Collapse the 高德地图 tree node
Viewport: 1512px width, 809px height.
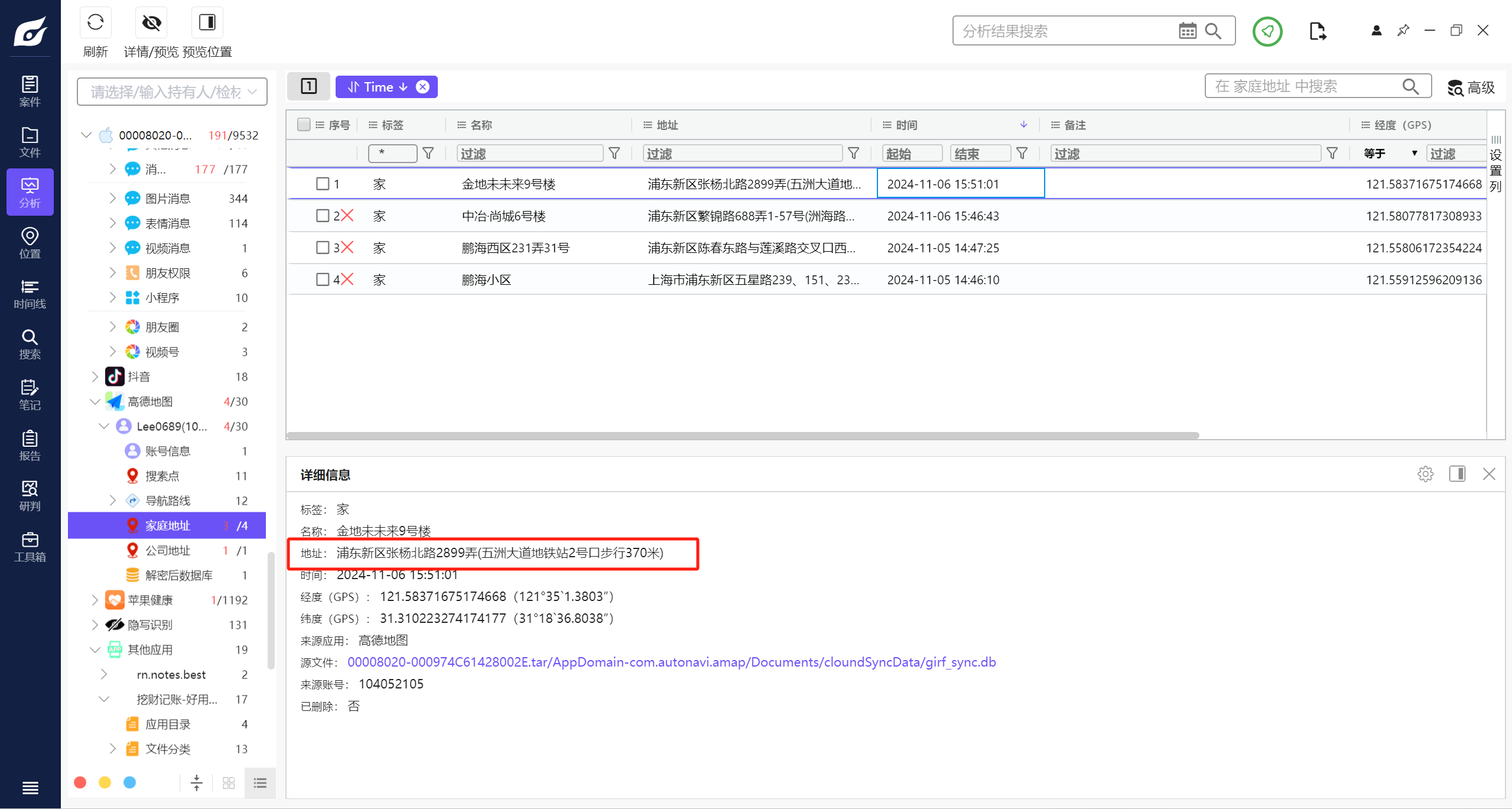tap(95, 402)
